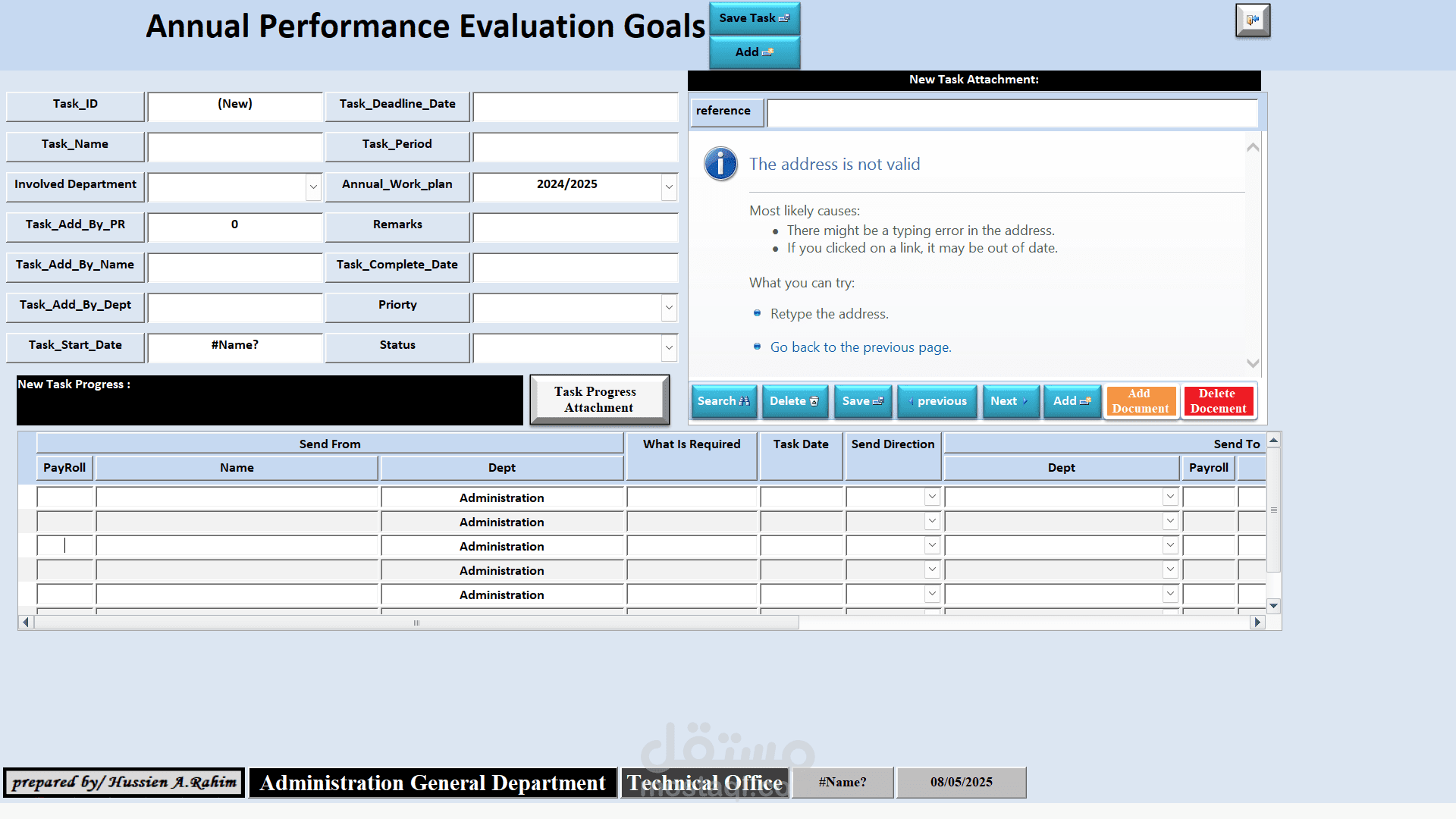
Task: Click the Remarks input field
Action: [576, 227]
